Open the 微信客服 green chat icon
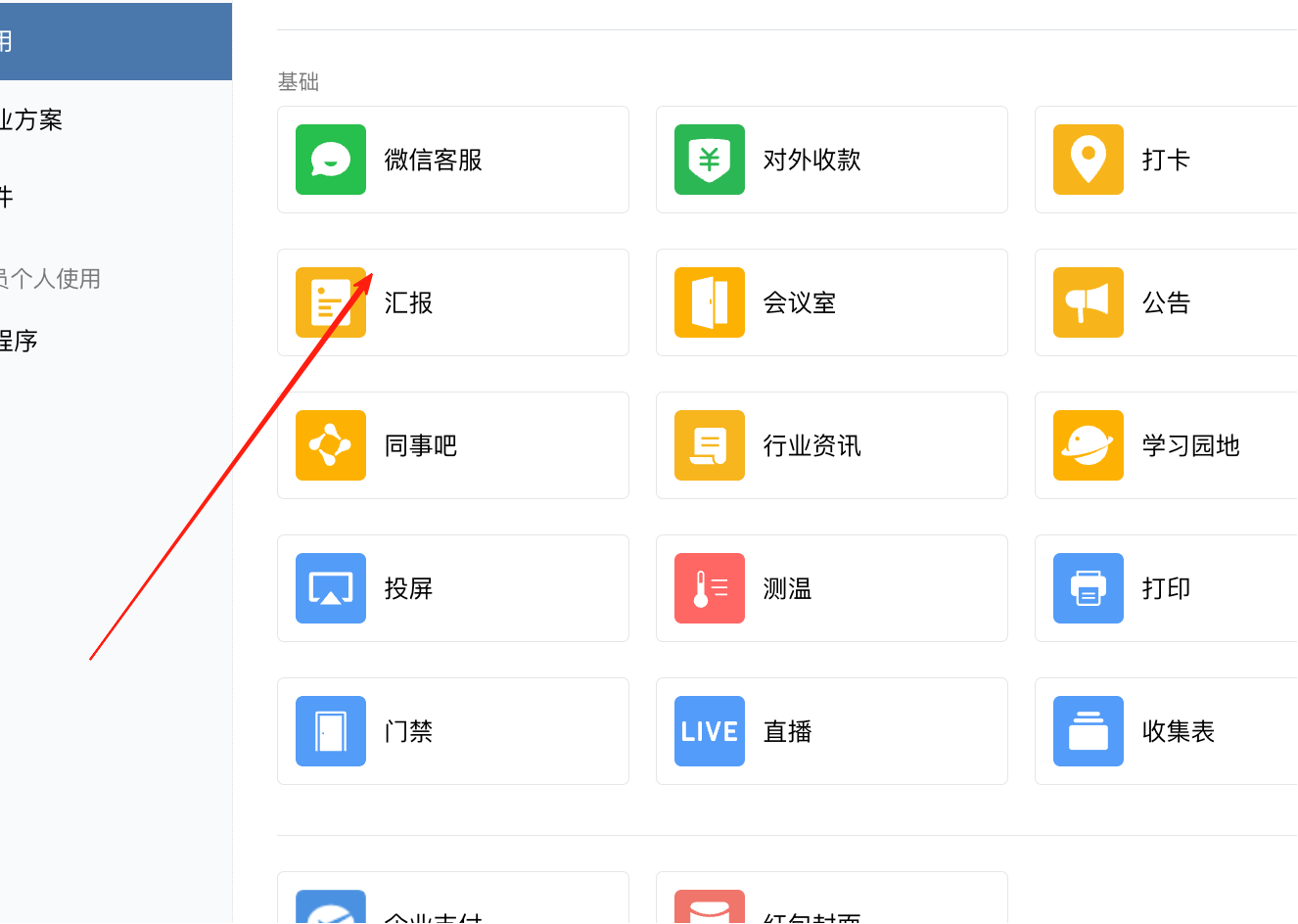The width and height of the screenshot is (1298, 924). [331, 160]
